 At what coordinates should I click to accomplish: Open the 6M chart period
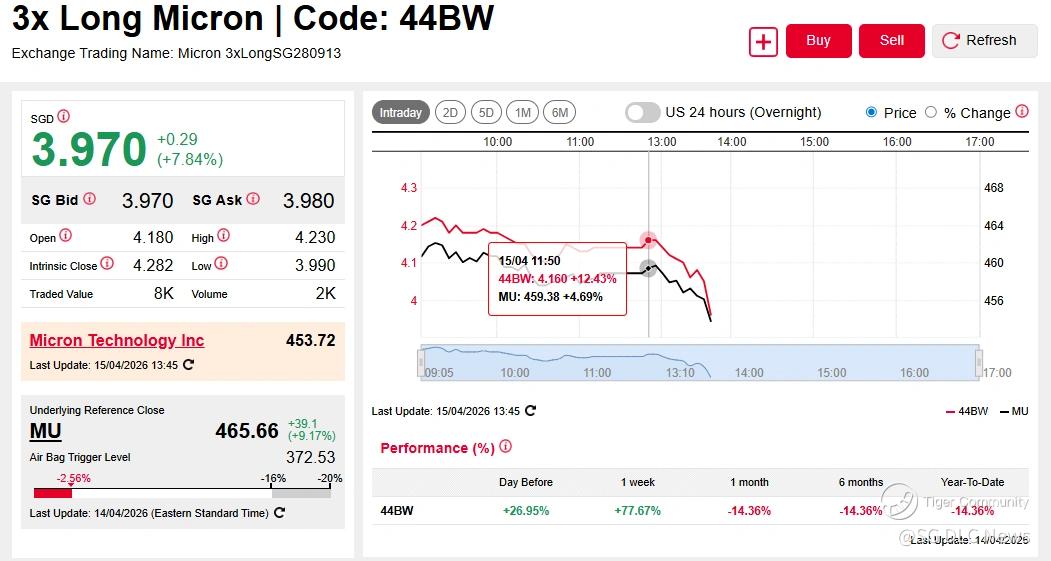[560, 113]
